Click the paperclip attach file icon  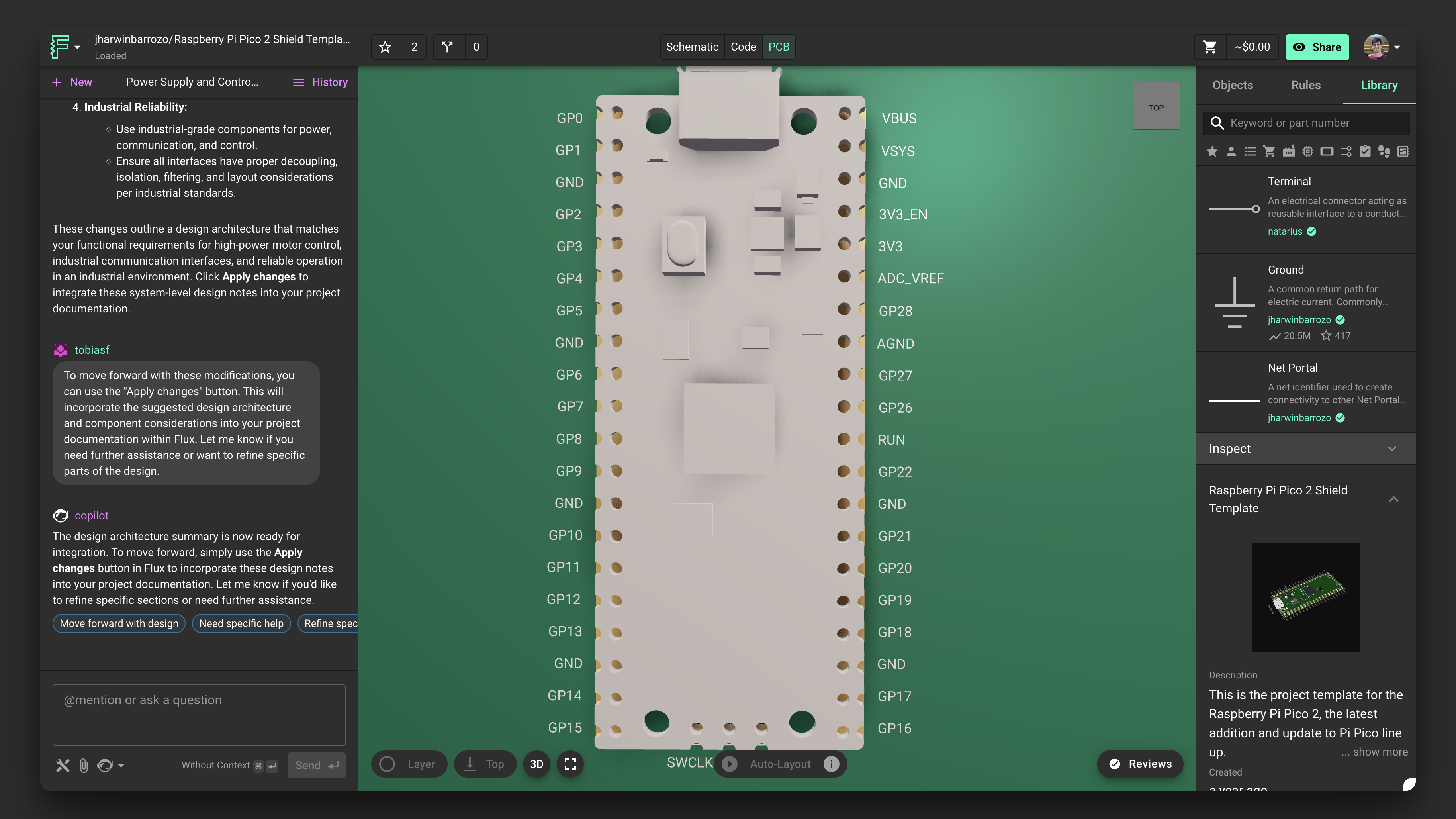pyautogui.click(x=84, y=765)
